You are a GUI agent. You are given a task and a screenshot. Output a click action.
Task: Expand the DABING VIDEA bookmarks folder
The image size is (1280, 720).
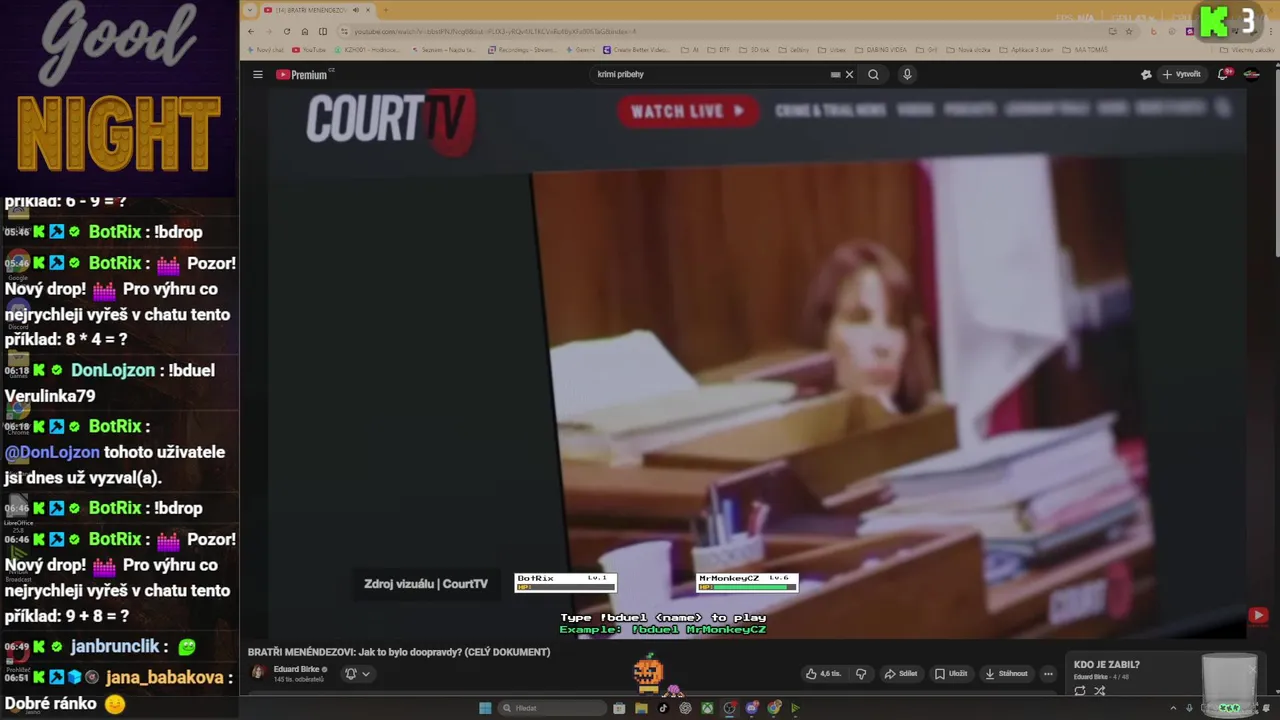(x=882, y=50)
